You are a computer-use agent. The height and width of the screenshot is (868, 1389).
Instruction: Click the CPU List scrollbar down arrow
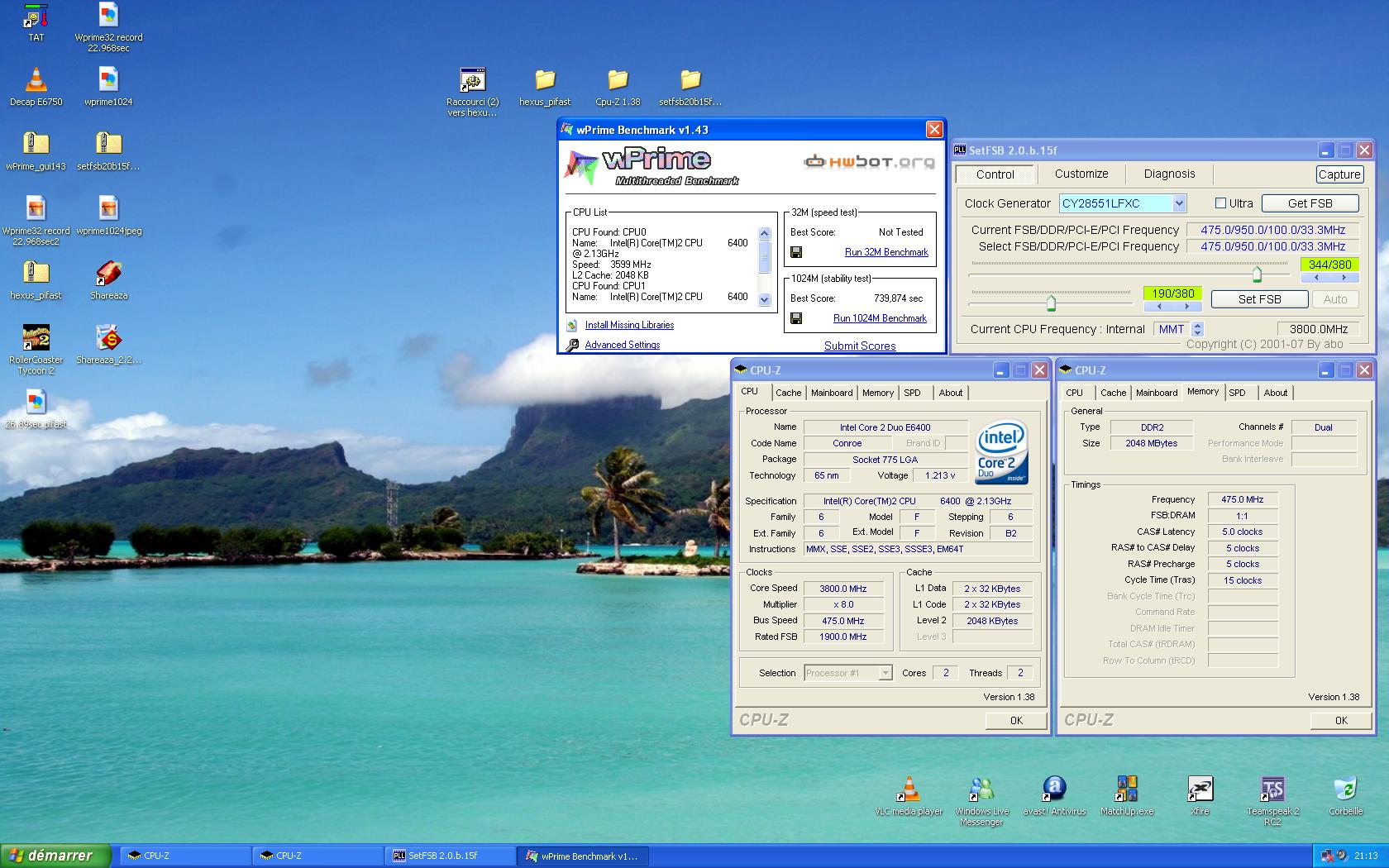pyautogui.click(x=764, y=300)
